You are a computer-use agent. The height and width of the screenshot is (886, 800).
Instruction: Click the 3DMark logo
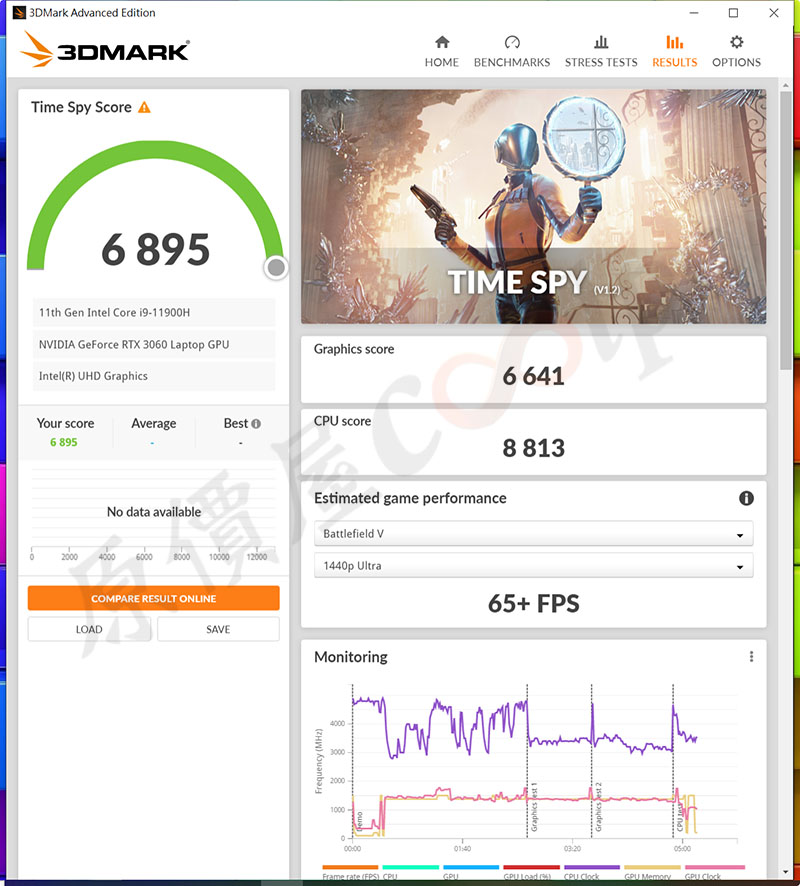click(105, 50)
